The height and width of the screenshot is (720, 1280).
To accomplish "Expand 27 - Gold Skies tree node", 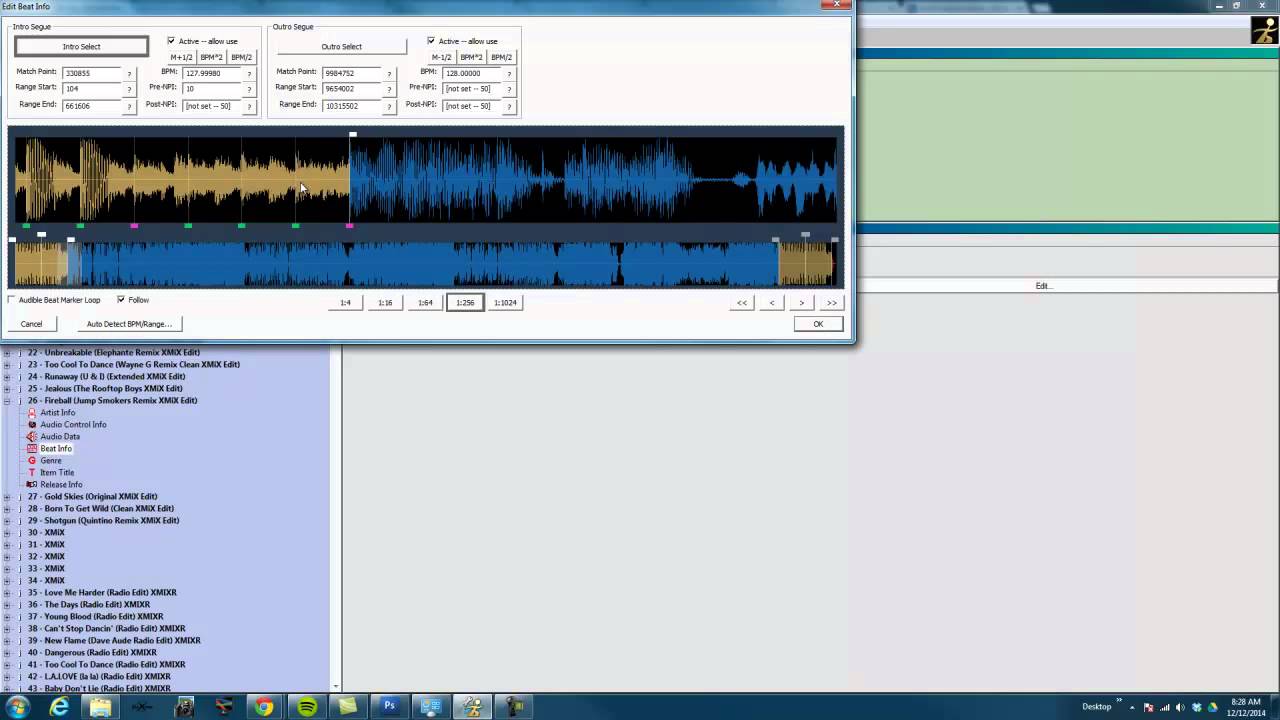I will (7, 496).
